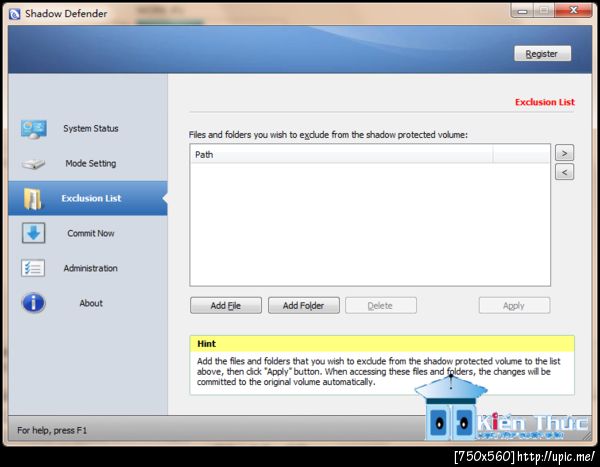Select the Exclusion List sidebar label

tap(91, 198)
